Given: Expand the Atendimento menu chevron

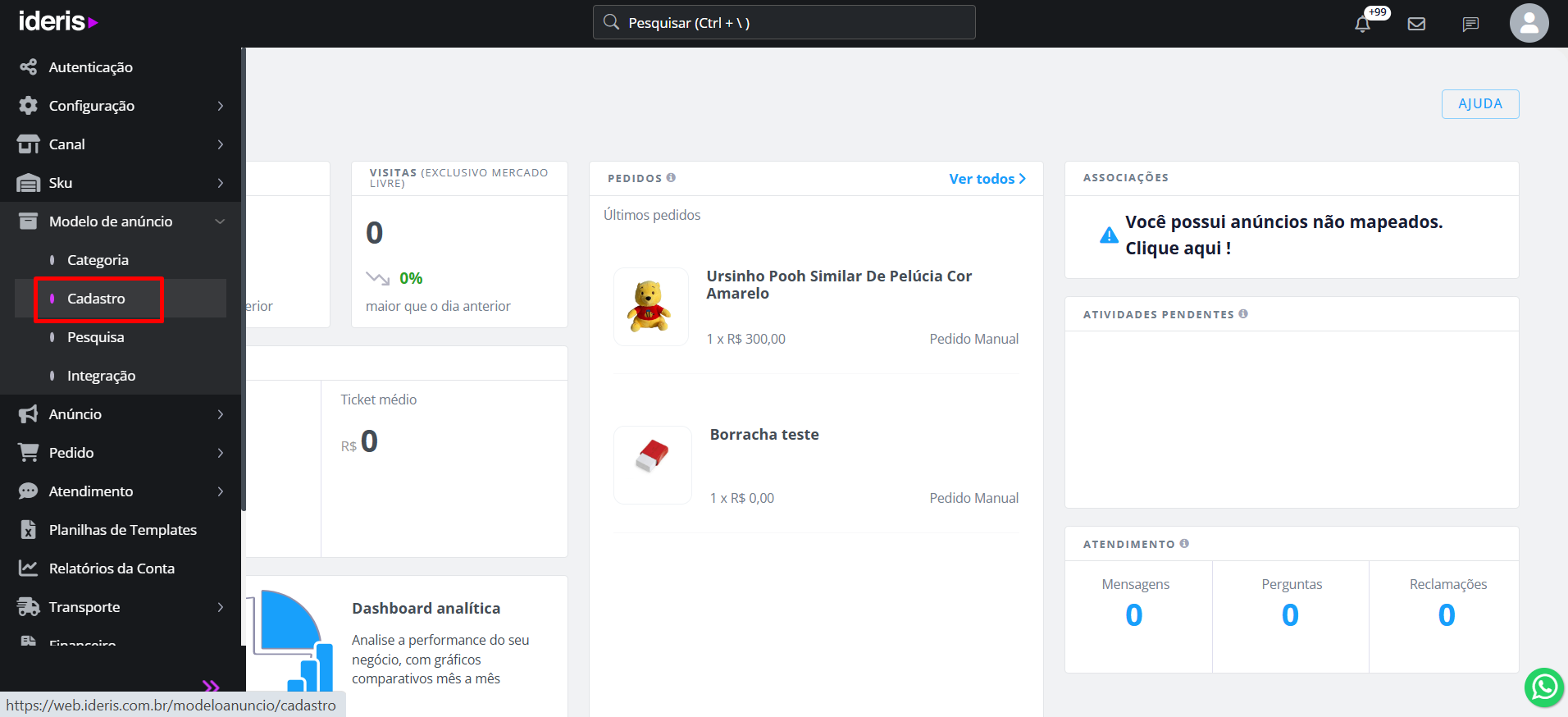Looking at the screenshot, I should 221,491.
